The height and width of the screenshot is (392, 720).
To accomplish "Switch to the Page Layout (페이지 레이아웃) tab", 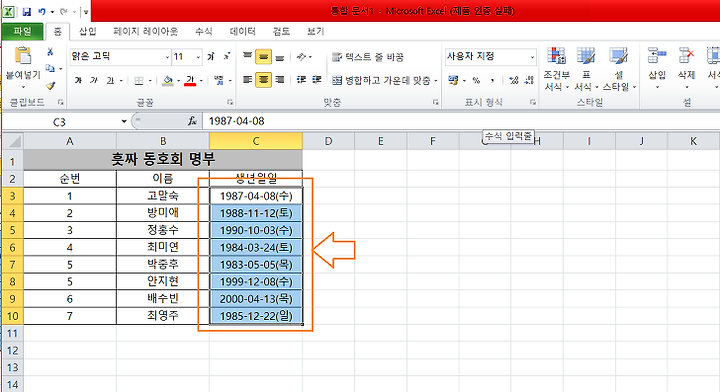I will click(x=146, y=31).
